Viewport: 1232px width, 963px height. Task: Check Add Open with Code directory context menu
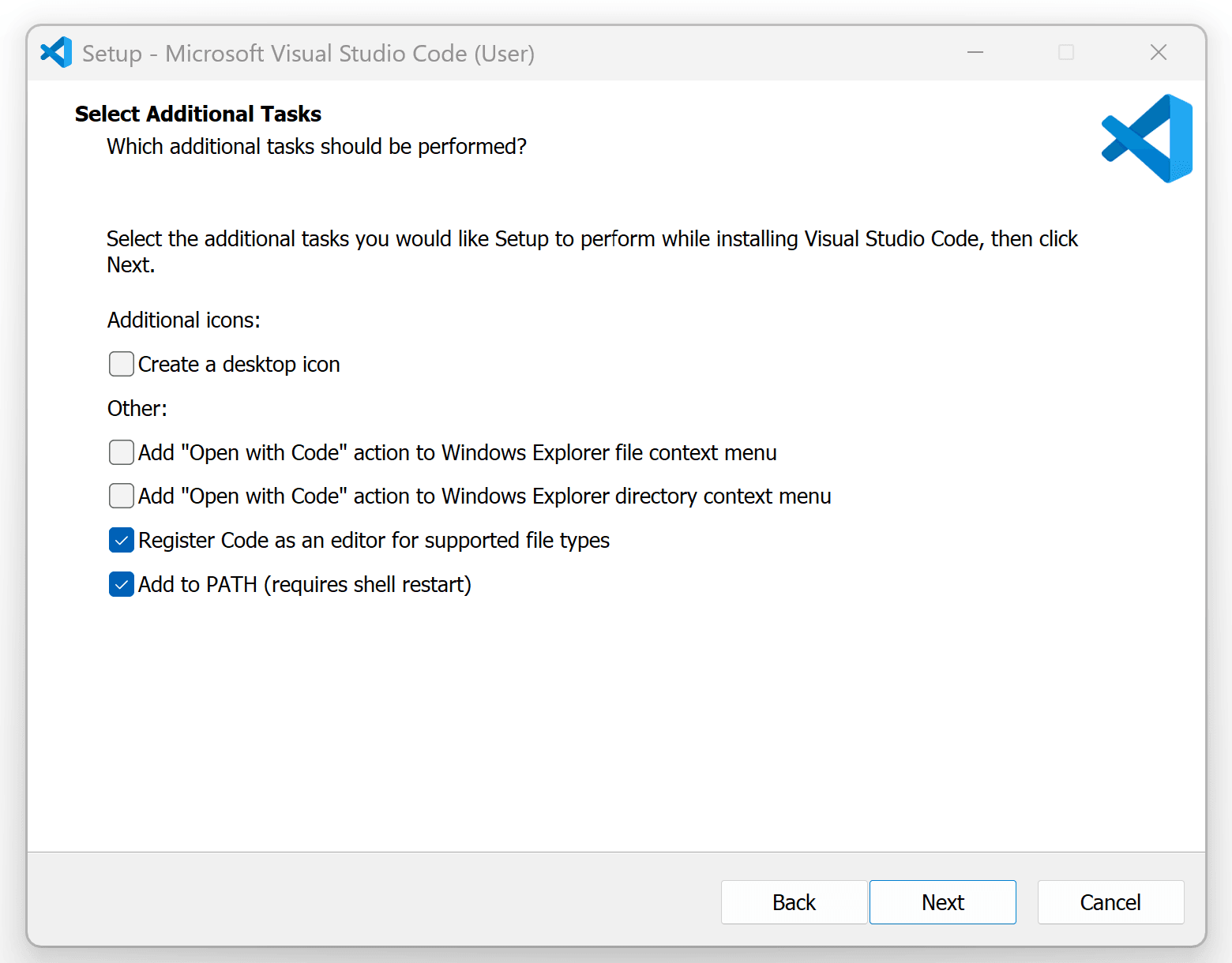pos(121,496)
